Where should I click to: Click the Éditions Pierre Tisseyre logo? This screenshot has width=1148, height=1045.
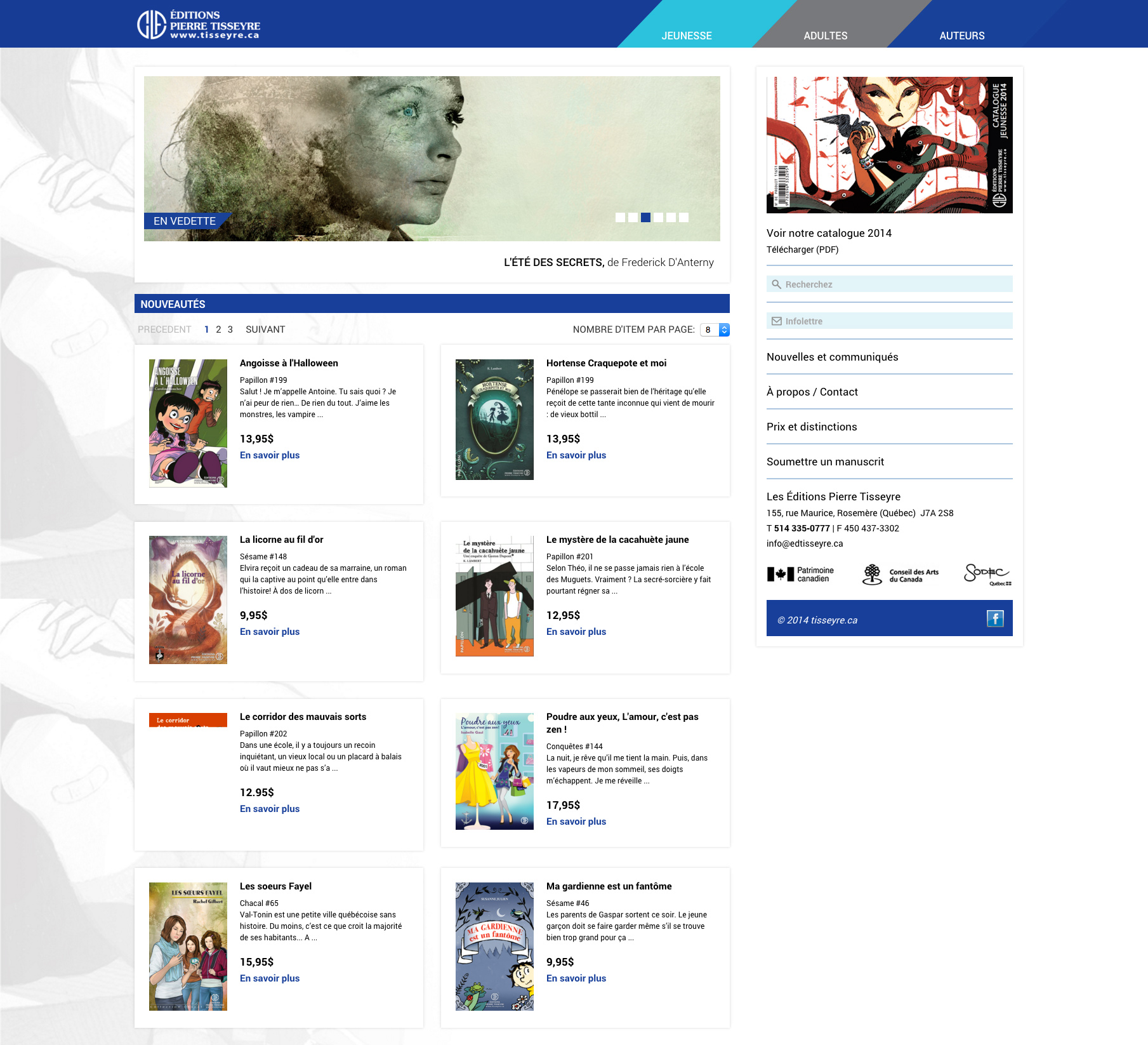(199, 25)
